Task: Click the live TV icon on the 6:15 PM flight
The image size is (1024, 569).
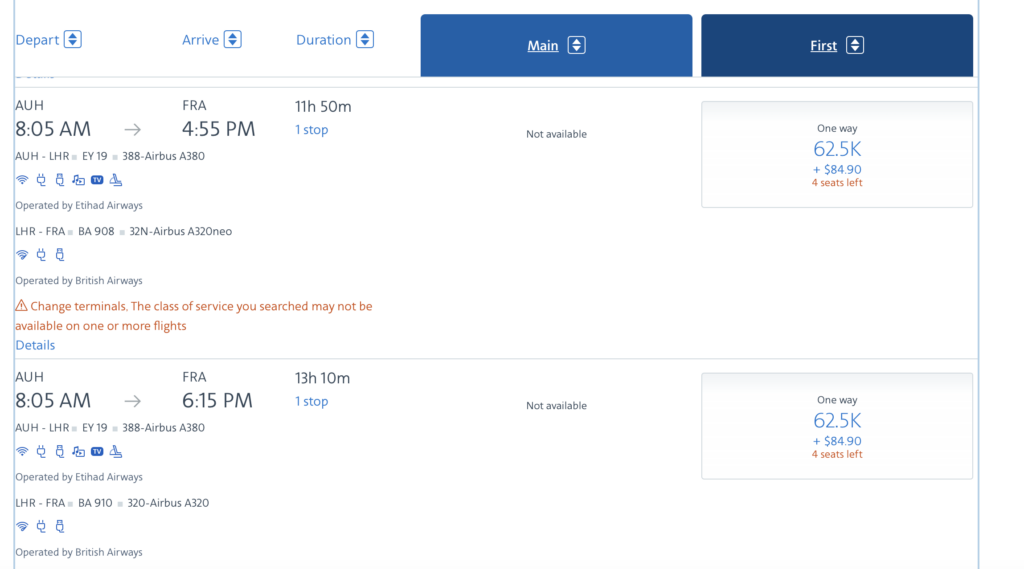Action: [97, 452]
